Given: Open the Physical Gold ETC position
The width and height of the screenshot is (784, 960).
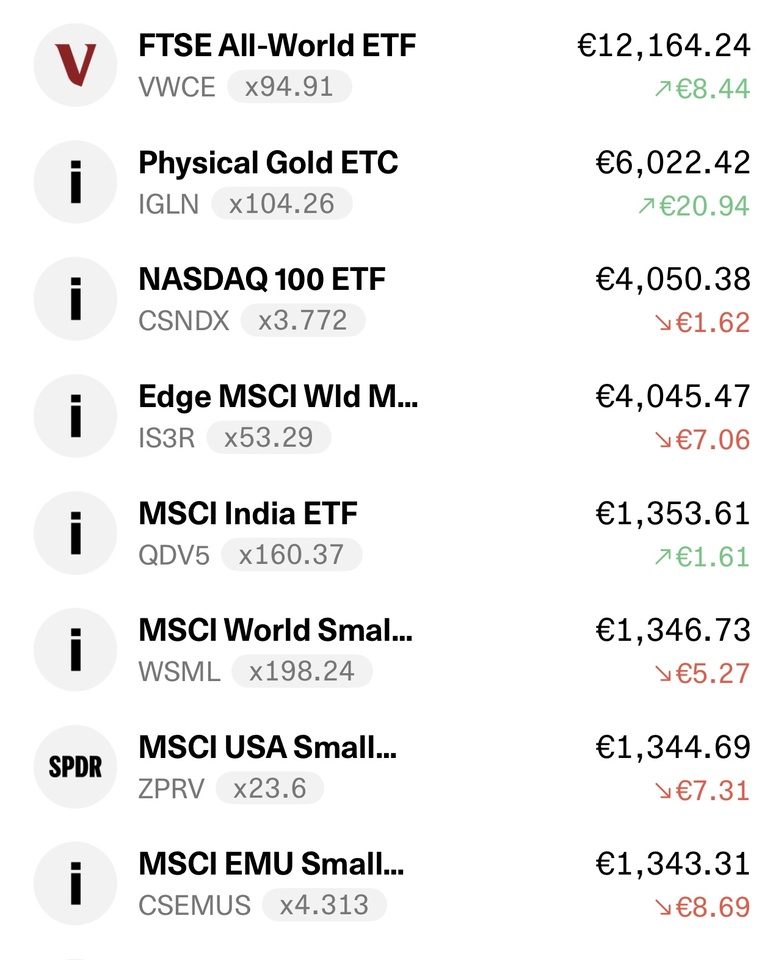Looking at the screenshot, I should click(x=392, y=182).
